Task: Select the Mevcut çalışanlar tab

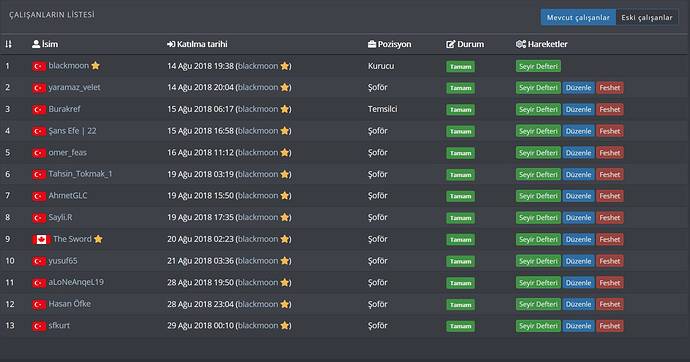Action: tap(578, 18)
